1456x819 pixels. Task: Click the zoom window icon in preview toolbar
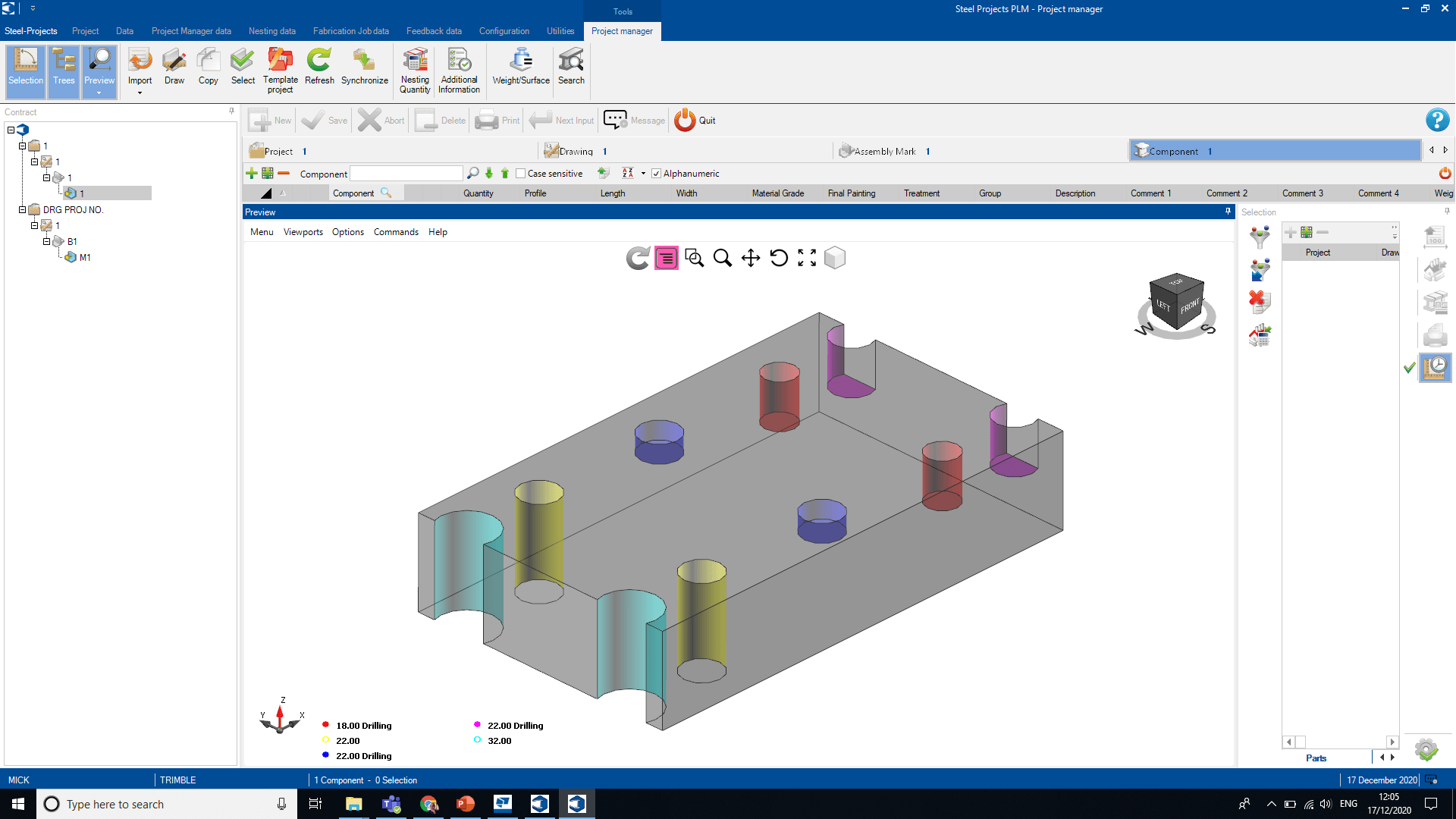[x=694, y=258]
